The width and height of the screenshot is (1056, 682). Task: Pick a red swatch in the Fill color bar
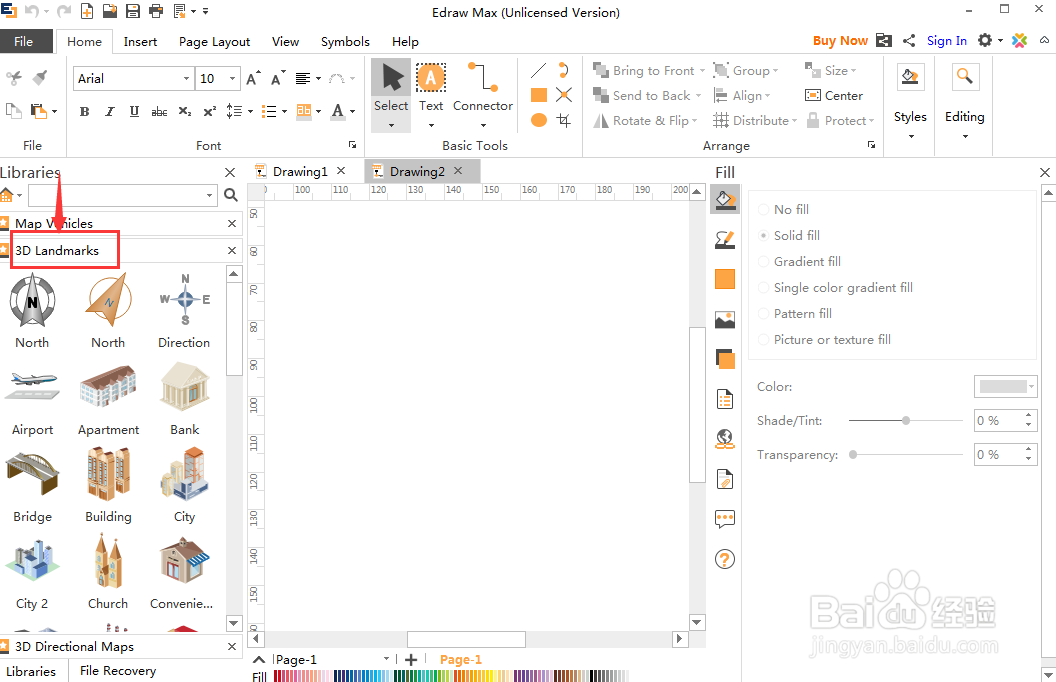[x=277, y=676]
